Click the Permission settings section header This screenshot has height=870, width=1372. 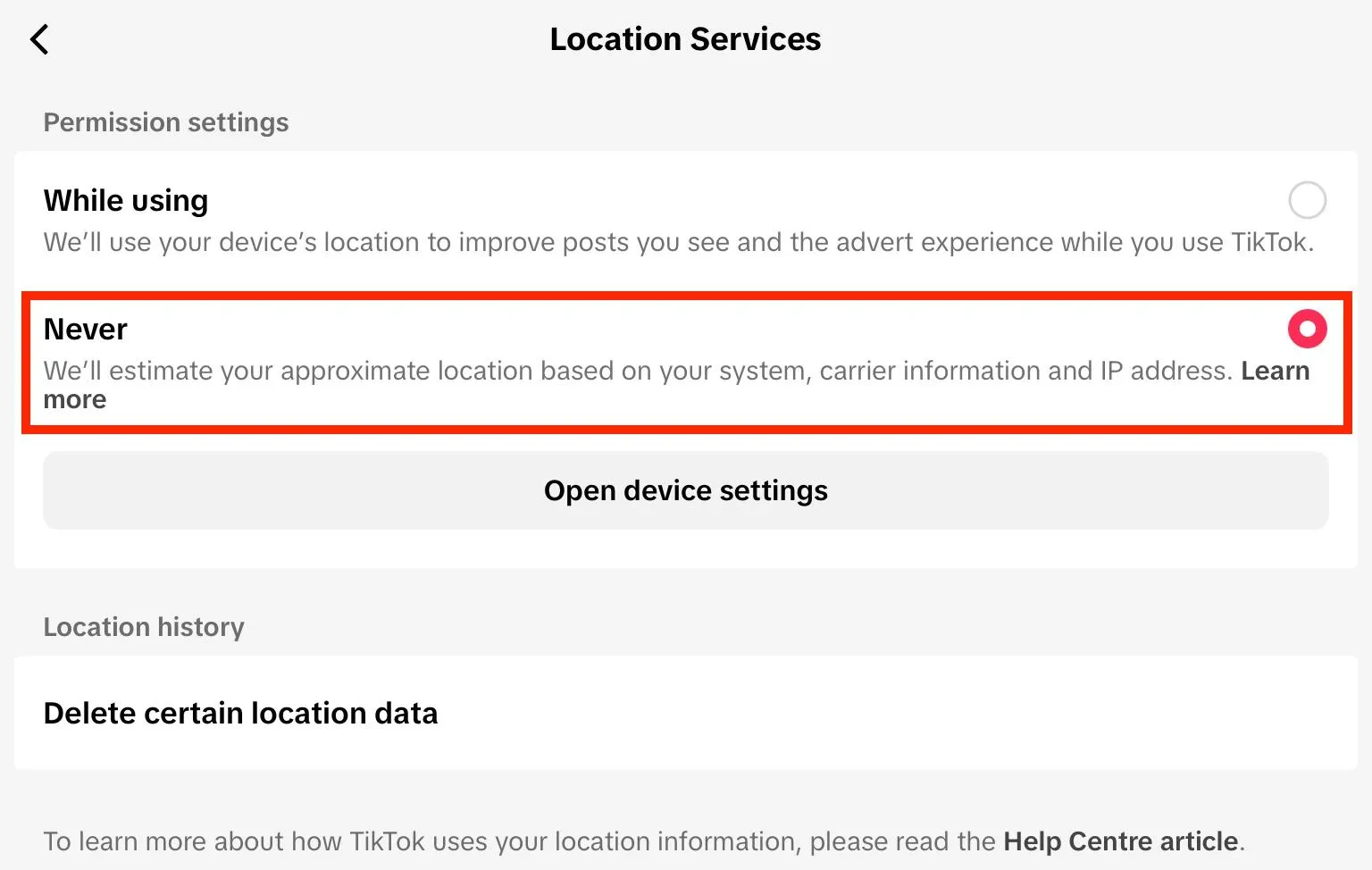pos(166,122)
